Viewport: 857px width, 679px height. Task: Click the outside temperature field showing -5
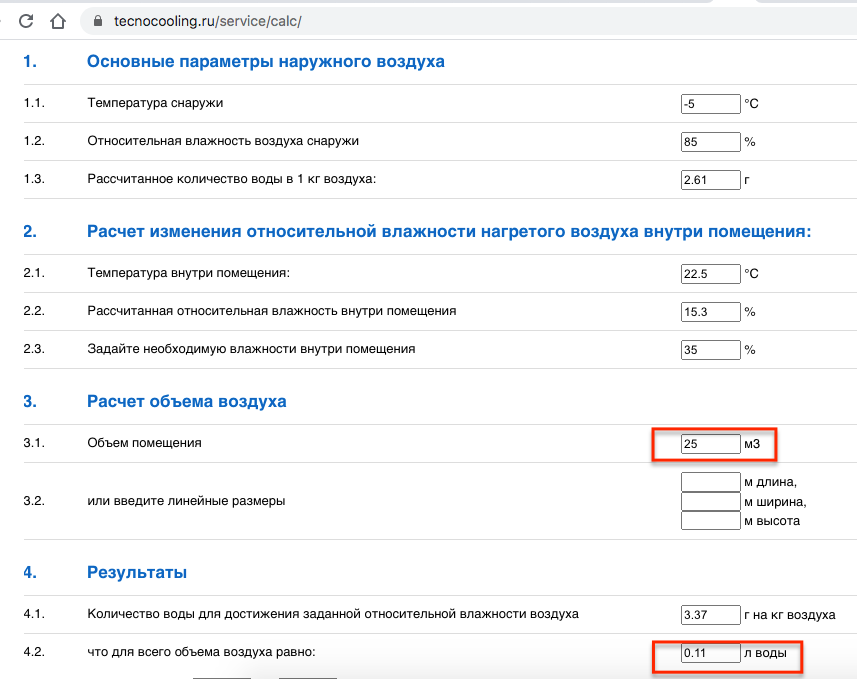[710, 103]
